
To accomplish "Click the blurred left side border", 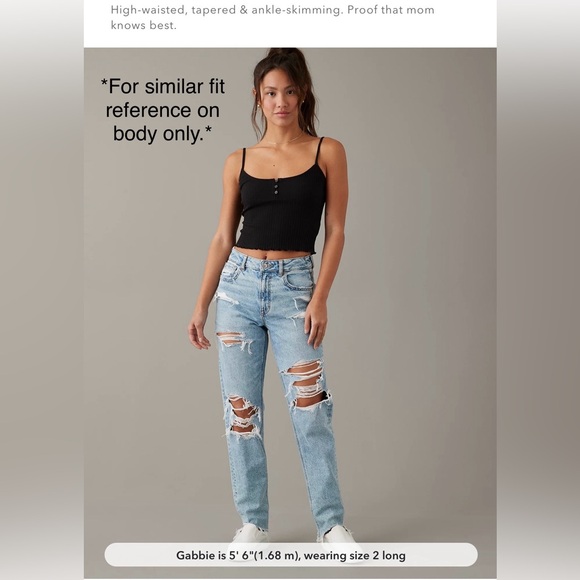I will (x=42, y=290).
